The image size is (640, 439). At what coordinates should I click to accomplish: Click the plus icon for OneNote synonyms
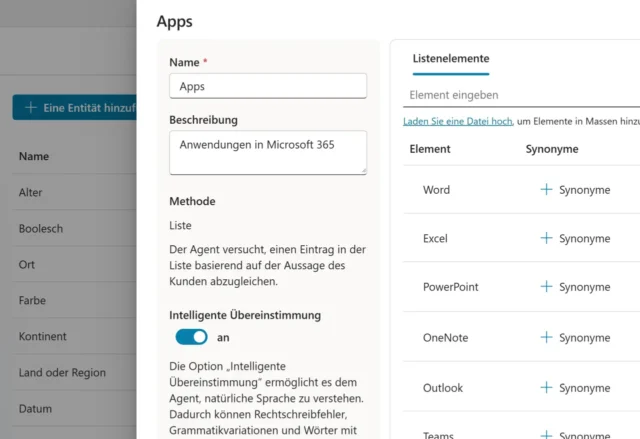[x=546, y=338]
